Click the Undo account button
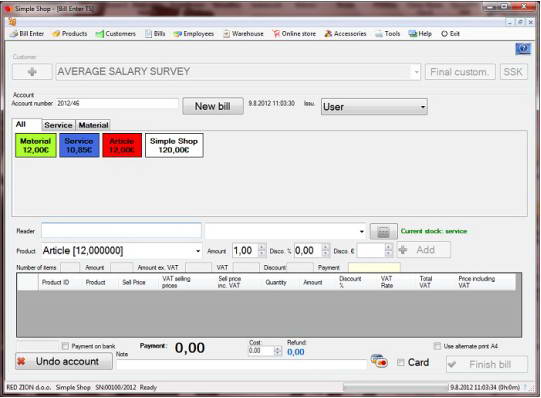 coord(64,361)
